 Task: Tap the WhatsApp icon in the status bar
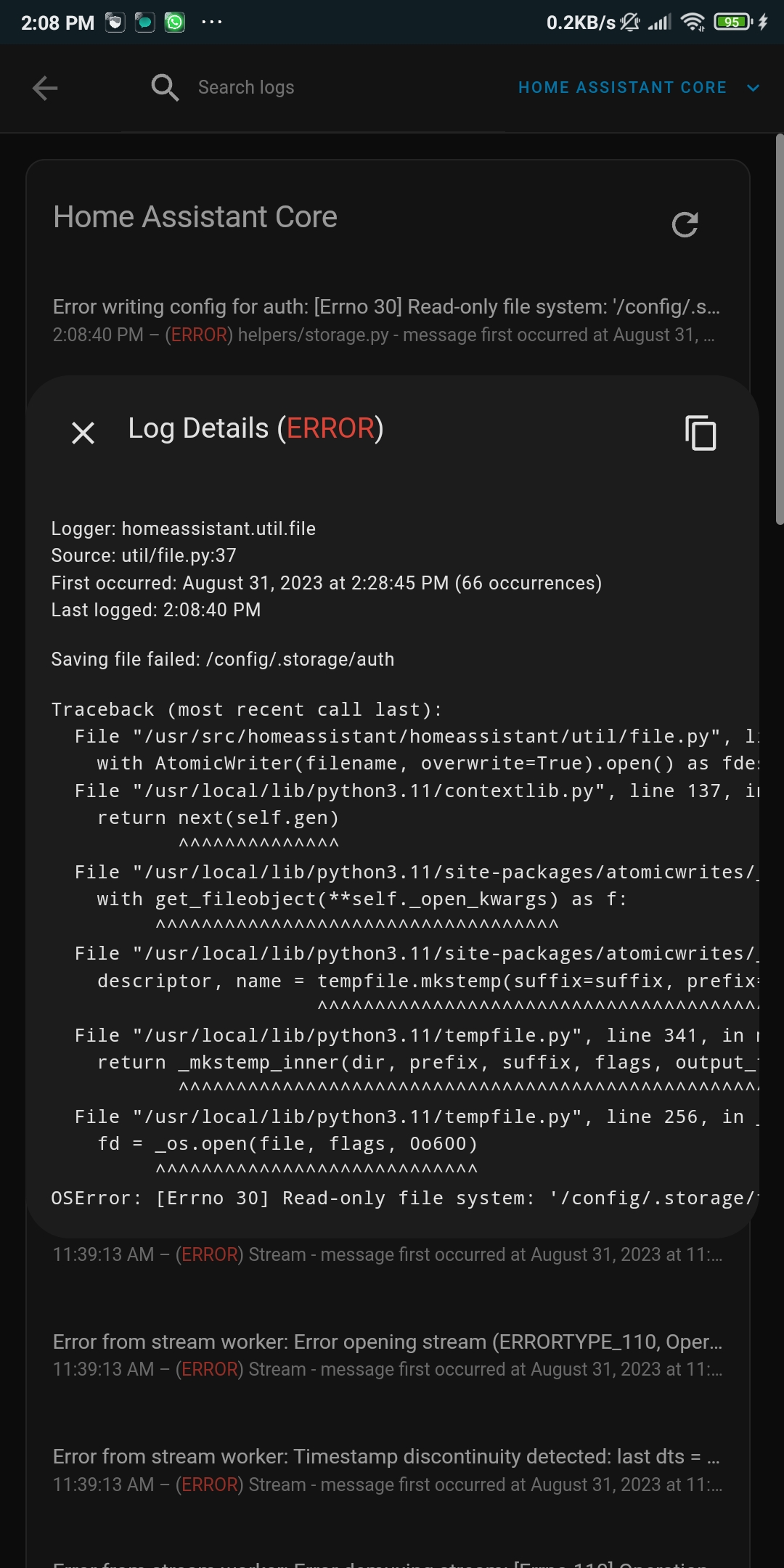(x=174, y=22)
